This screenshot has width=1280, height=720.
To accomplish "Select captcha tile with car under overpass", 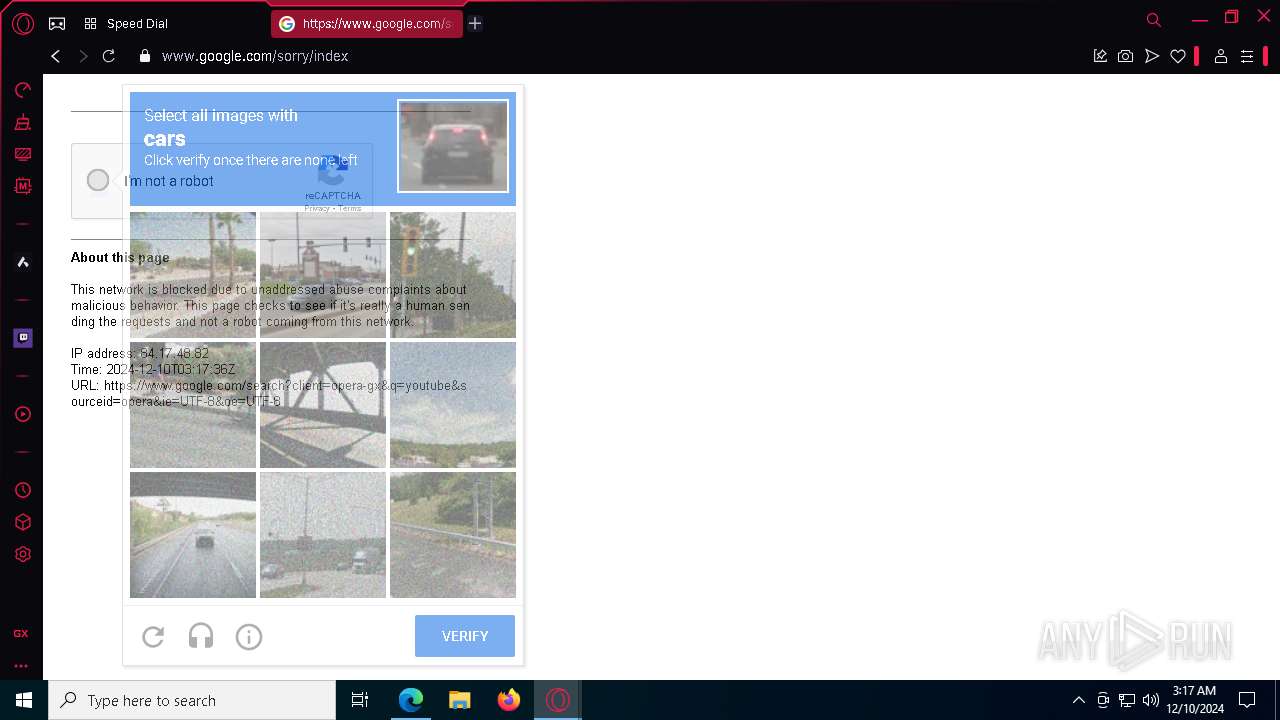I will 193,535.
